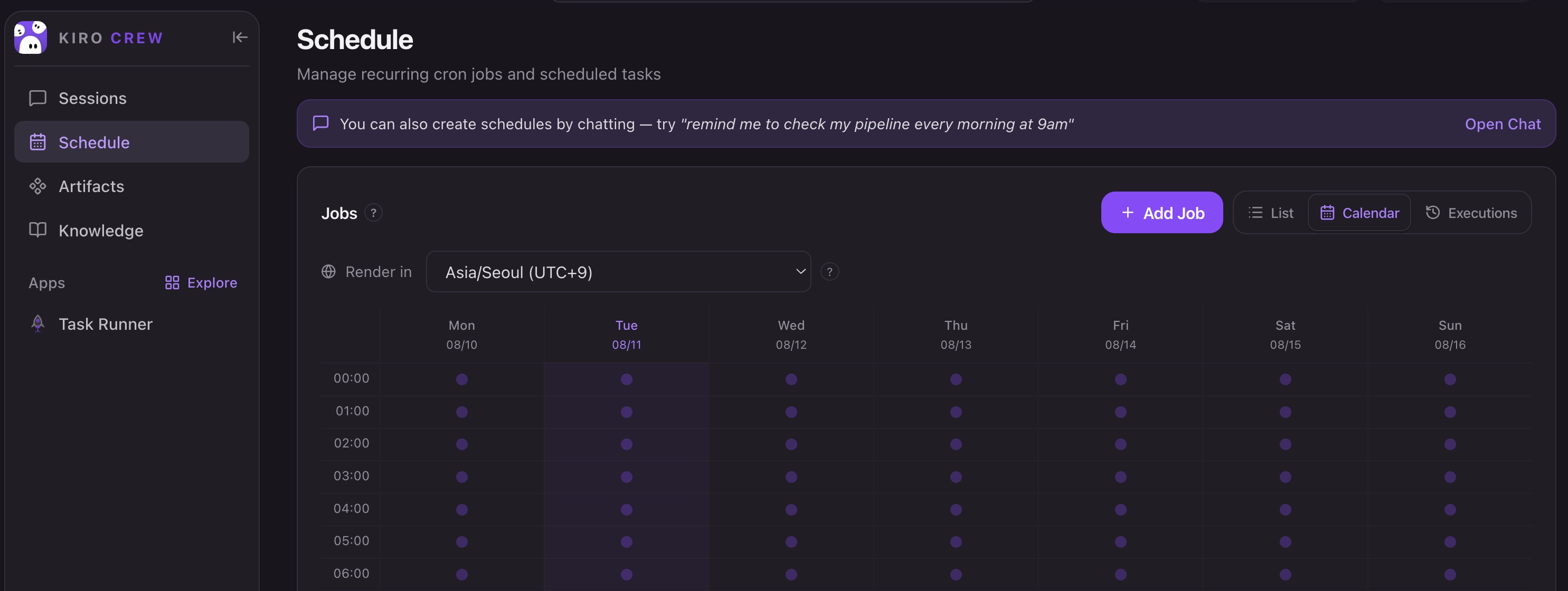Click the Artifacts diamond icon
Viewport: 1568px width, 591px height.
point(37,186)
